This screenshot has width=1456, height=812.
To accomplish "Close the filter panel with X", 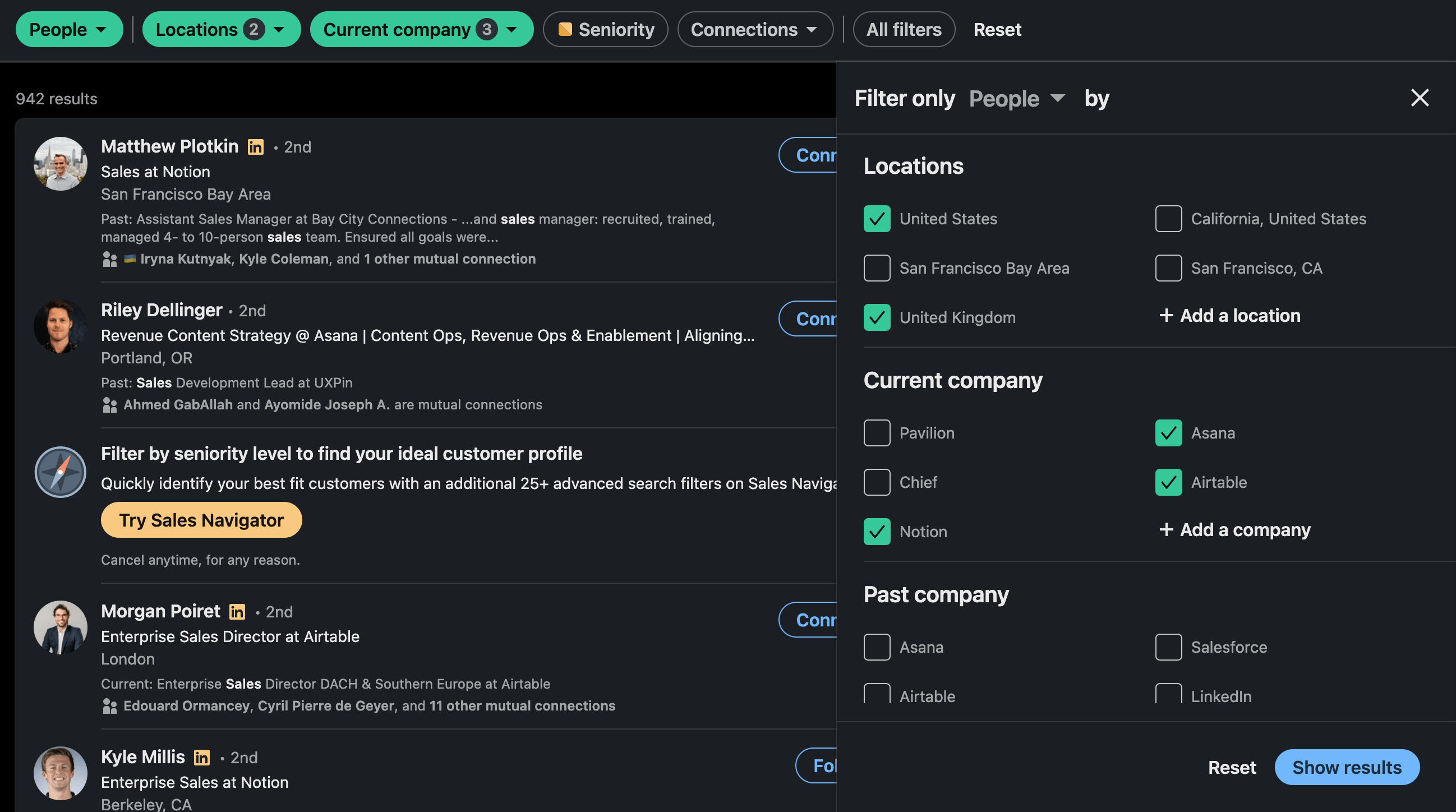I will [x=1419, y=98].
